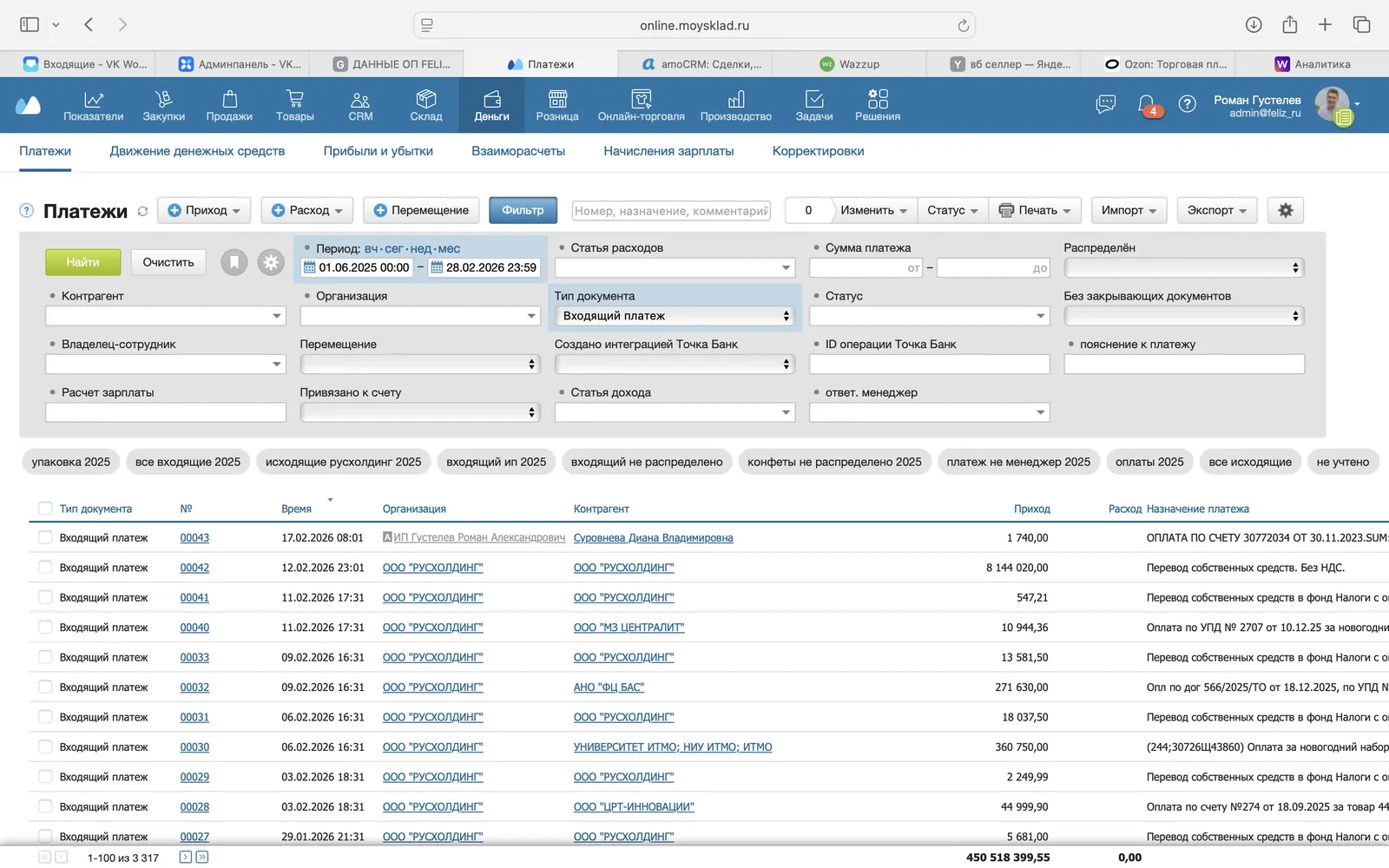
Task: Open the Экспорт dropdown menu
Action: pos(1217,210)
